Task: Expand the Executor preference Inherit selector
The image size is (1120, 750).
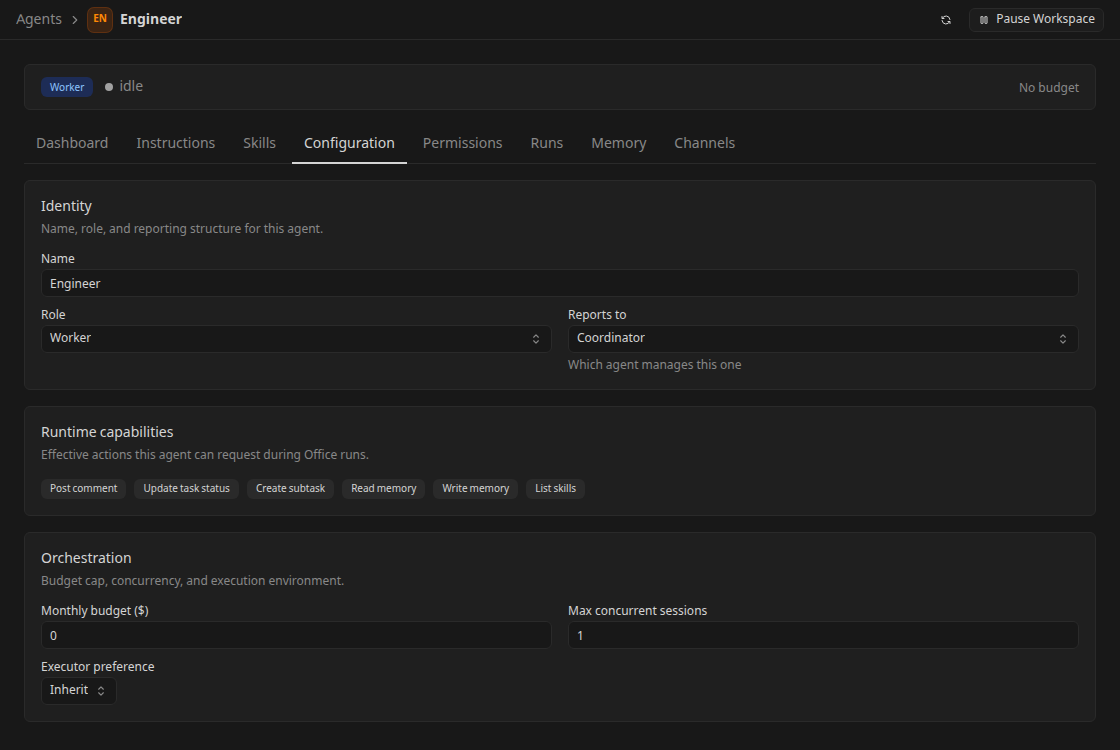Action: [x=79, y=691]
